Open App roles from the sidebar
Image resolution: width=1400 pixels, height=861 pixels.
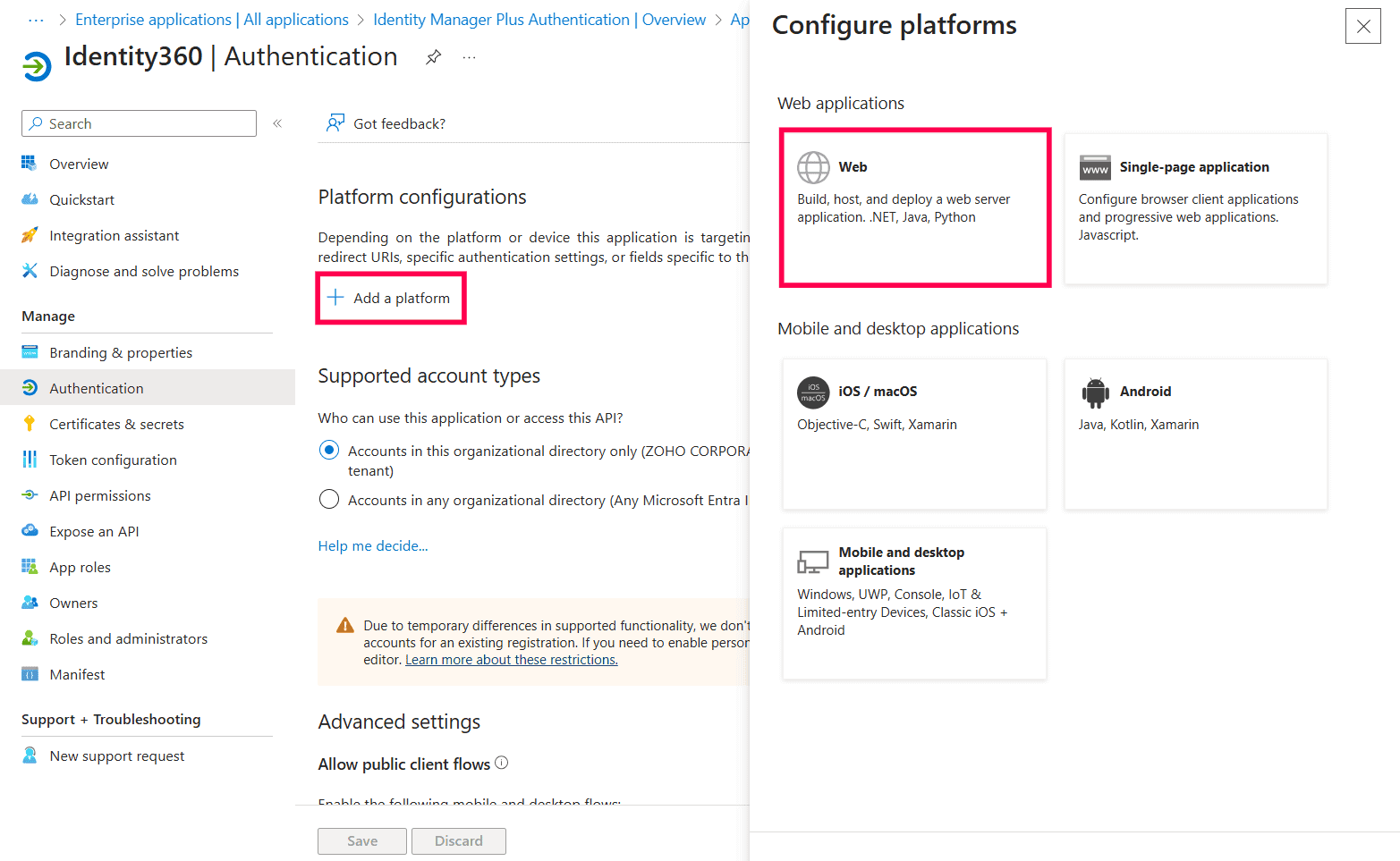tap(78, 566)
